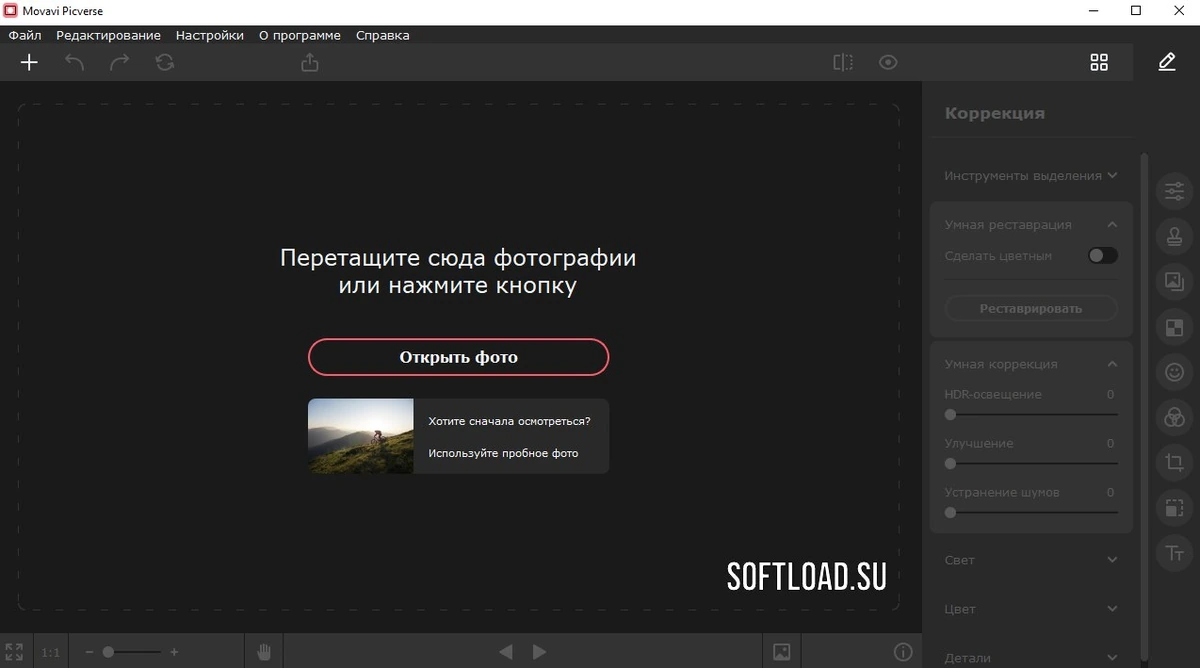Collapse the Умная коррекция section
Screen dimensions: 1200x668
coord(1112,364)
